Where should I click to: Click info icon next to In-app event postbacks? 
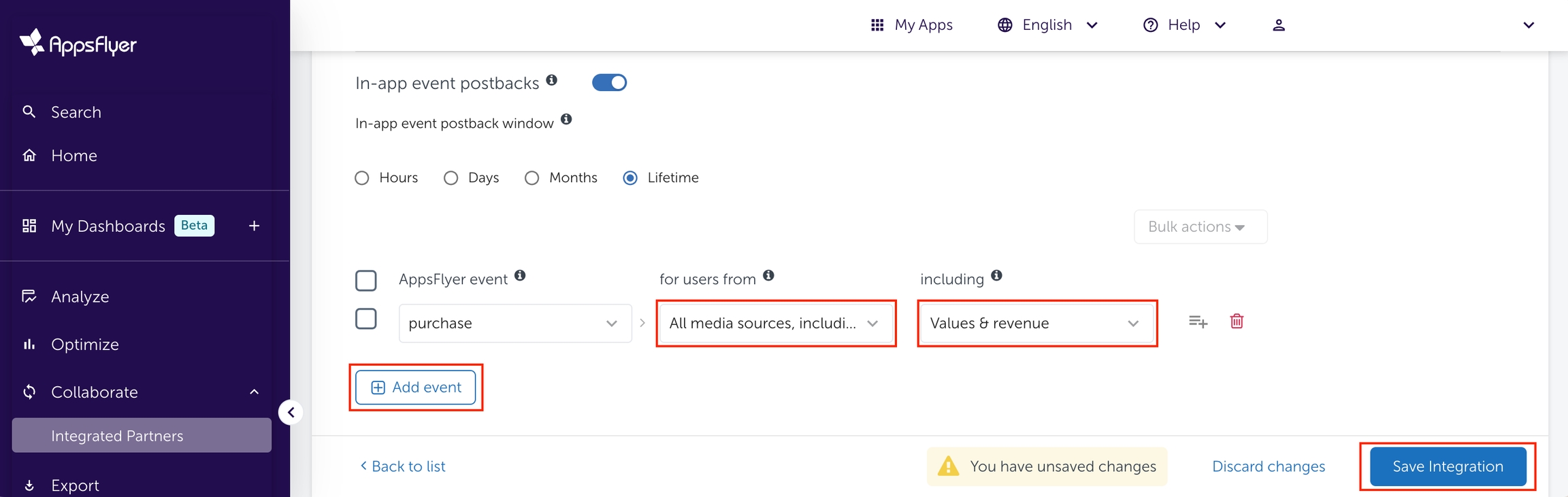click(552, 80)
